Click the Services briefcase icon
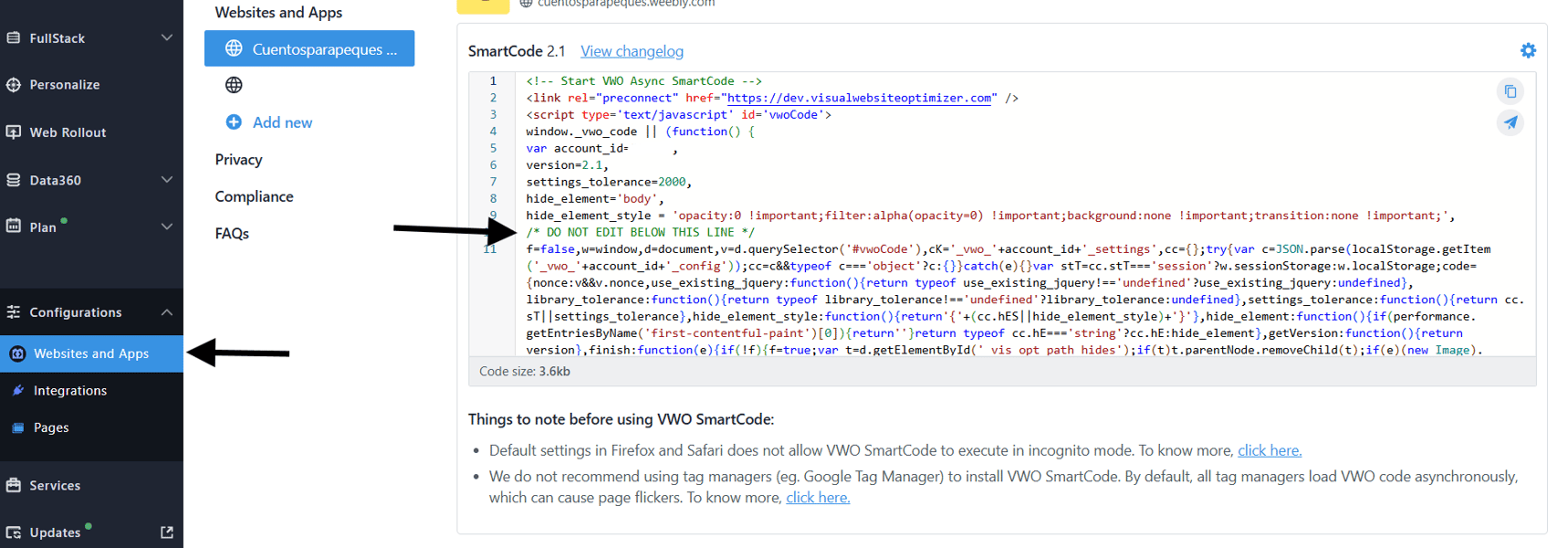Image resolution: width=1568 pixels, height=548 pixels. [x=14, y=485]
